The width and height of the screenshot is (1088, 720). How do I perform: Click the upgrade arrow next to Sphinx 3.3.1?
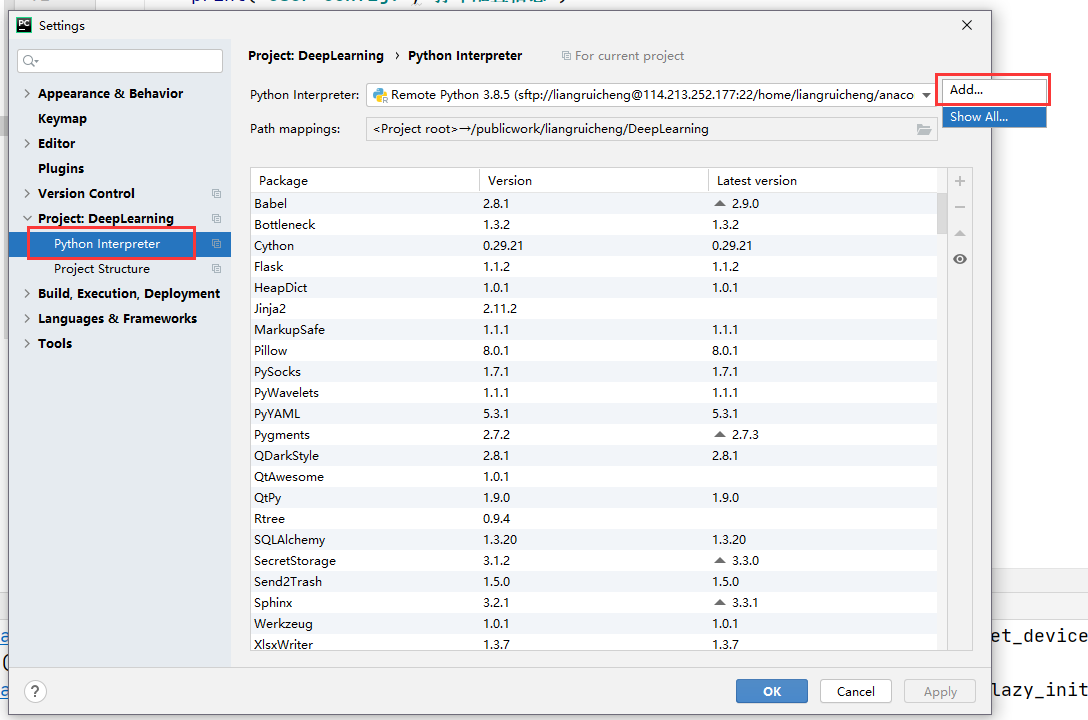pos(720,602)
